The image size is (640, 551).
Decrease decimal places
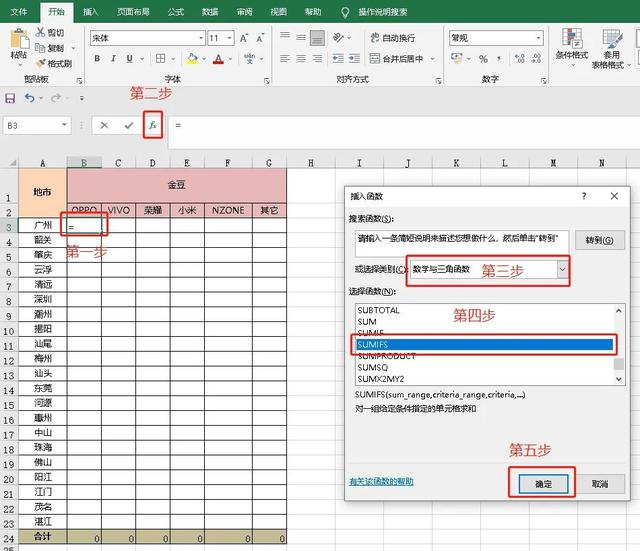[x=536, y=59]
